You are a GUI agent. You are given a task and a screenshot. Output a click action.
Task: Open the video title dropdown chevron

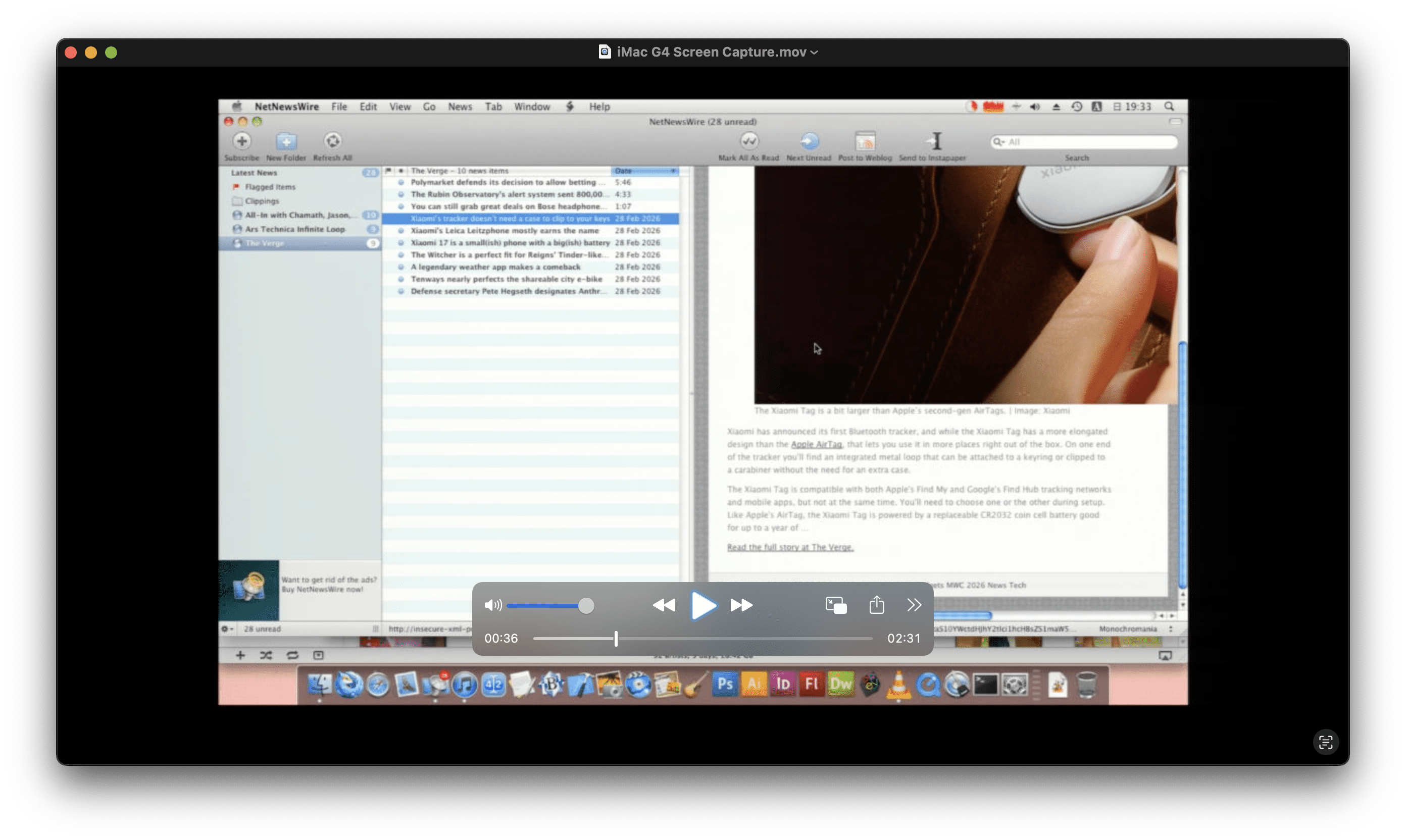click(x=814, y=52)
